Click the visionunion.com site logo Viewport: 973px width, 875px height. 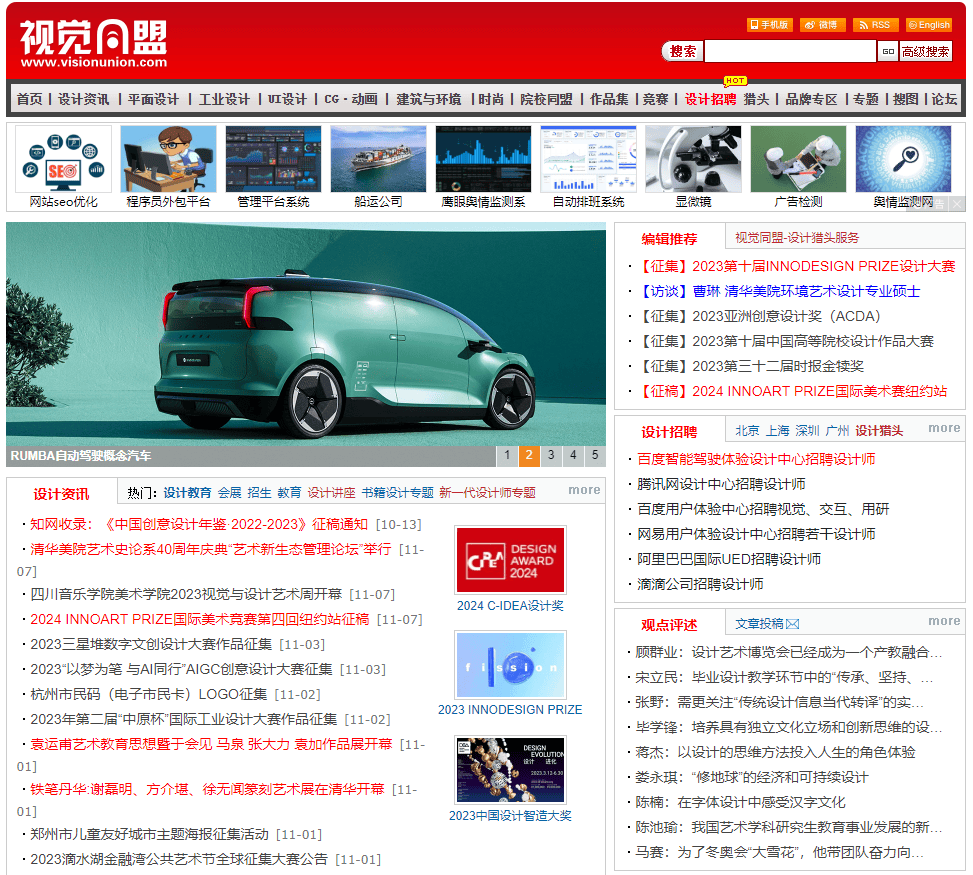pyautogui.click(x=93, y=45)
